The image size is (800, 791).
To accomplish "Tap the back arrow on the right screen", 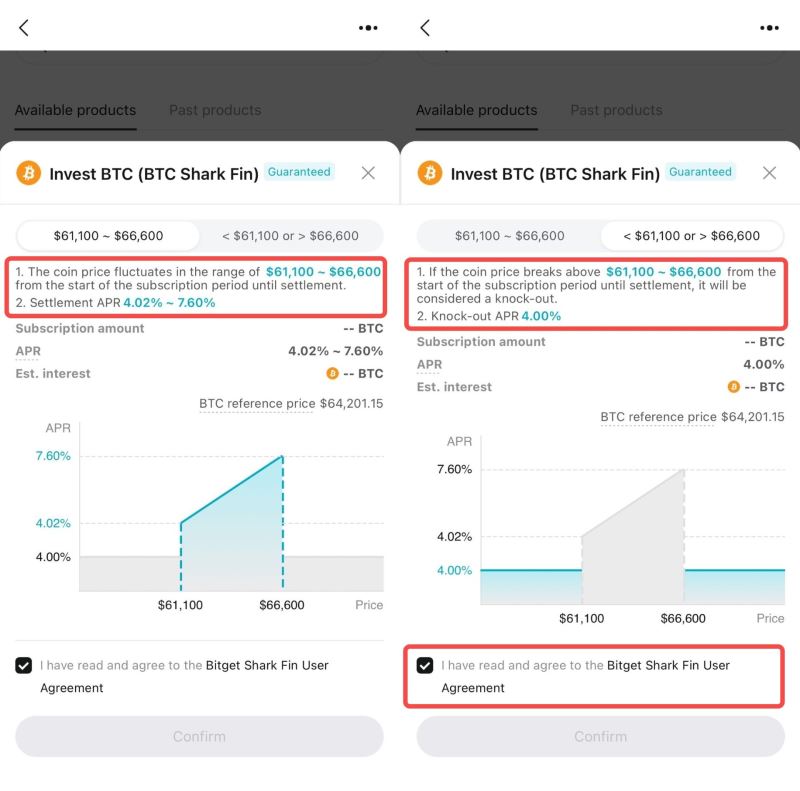I will [x=424, y=28].
